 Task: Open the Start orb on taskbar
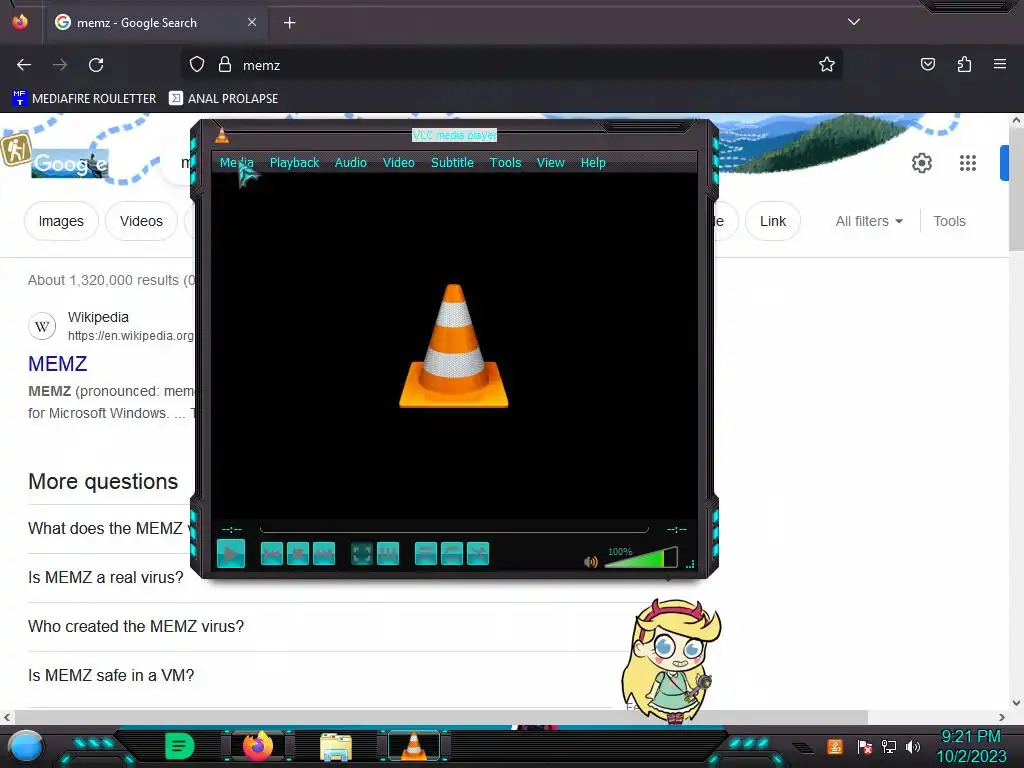(x=25, y=746)
